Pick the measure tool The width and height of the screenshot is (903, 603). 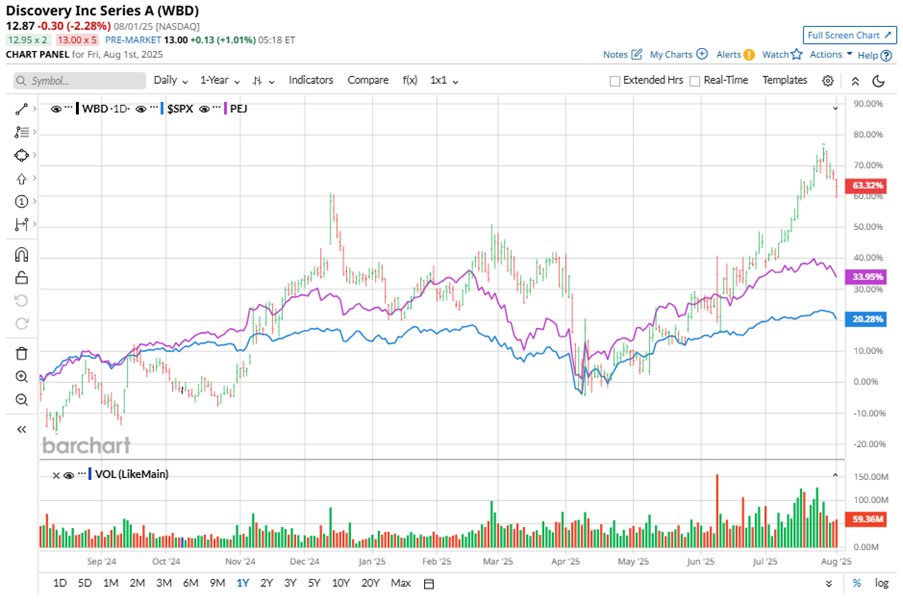(21, 225)
